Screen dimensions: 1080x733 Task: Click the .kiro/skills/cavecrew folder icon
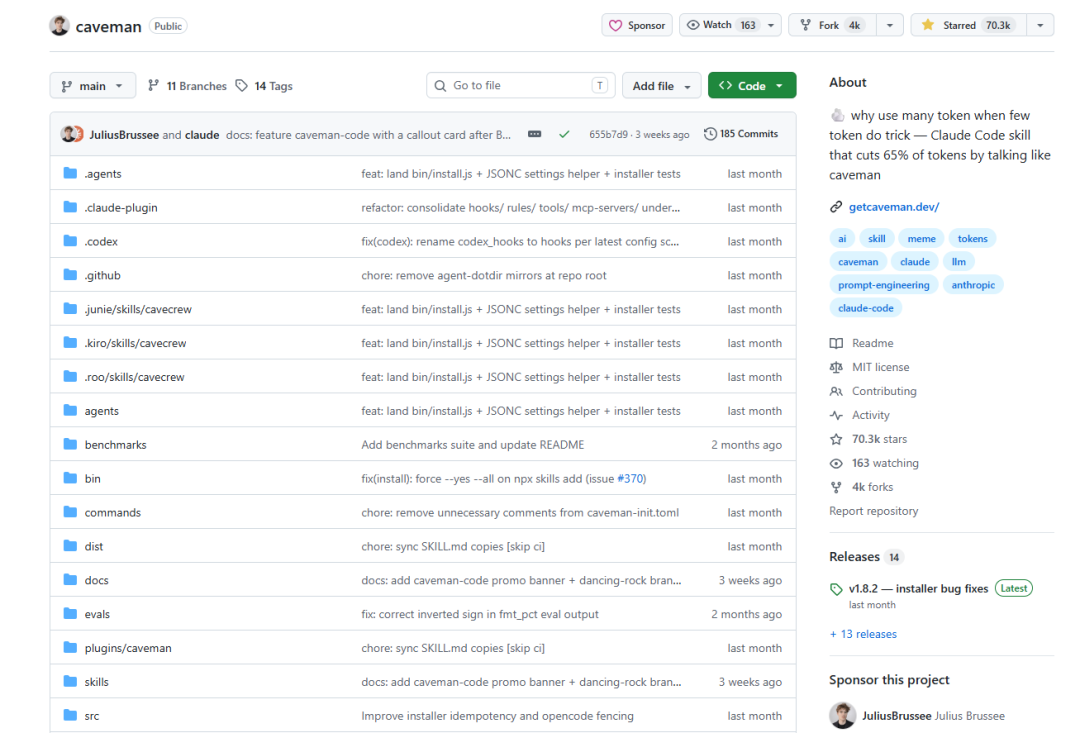click(70, 342)
